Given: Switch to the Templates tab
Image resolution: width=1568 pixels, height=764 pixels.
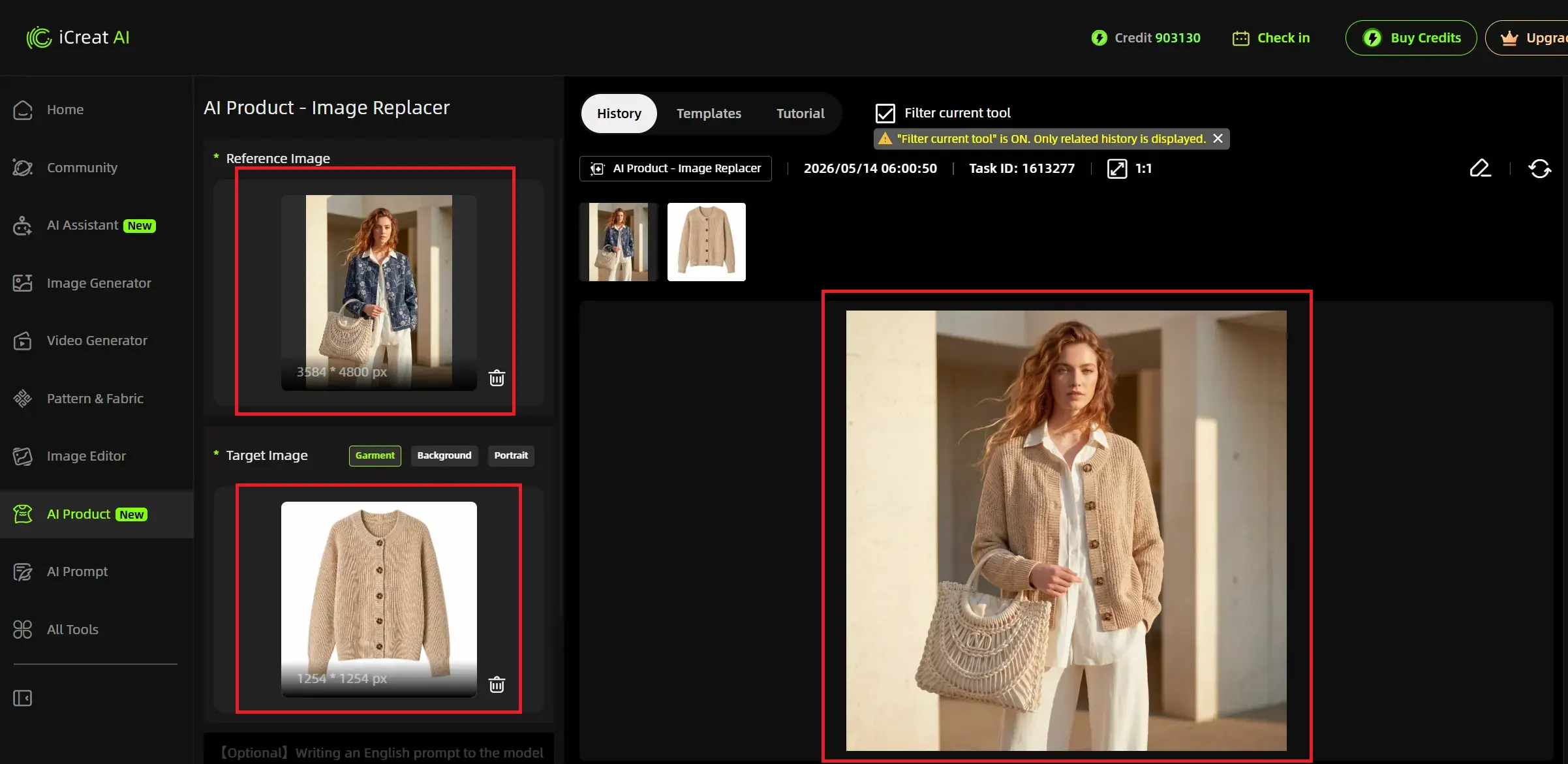Looking at the screenshot, I should point(709,114).
